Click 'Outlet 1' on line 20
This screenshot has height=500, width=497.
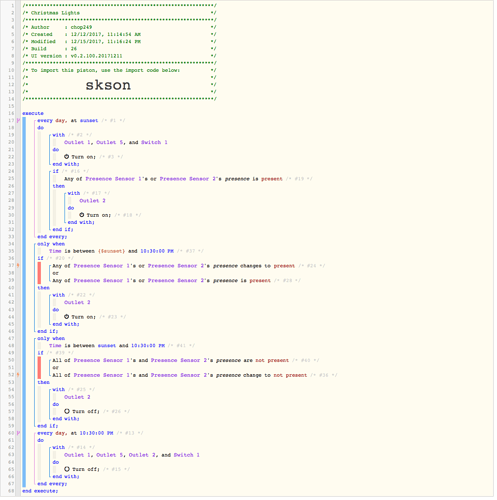point(77,142)
